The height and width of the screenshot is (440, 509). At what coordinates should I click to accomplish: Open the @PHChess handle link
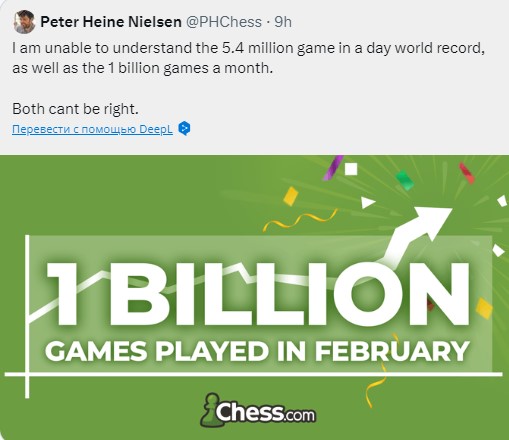[223, 22]
